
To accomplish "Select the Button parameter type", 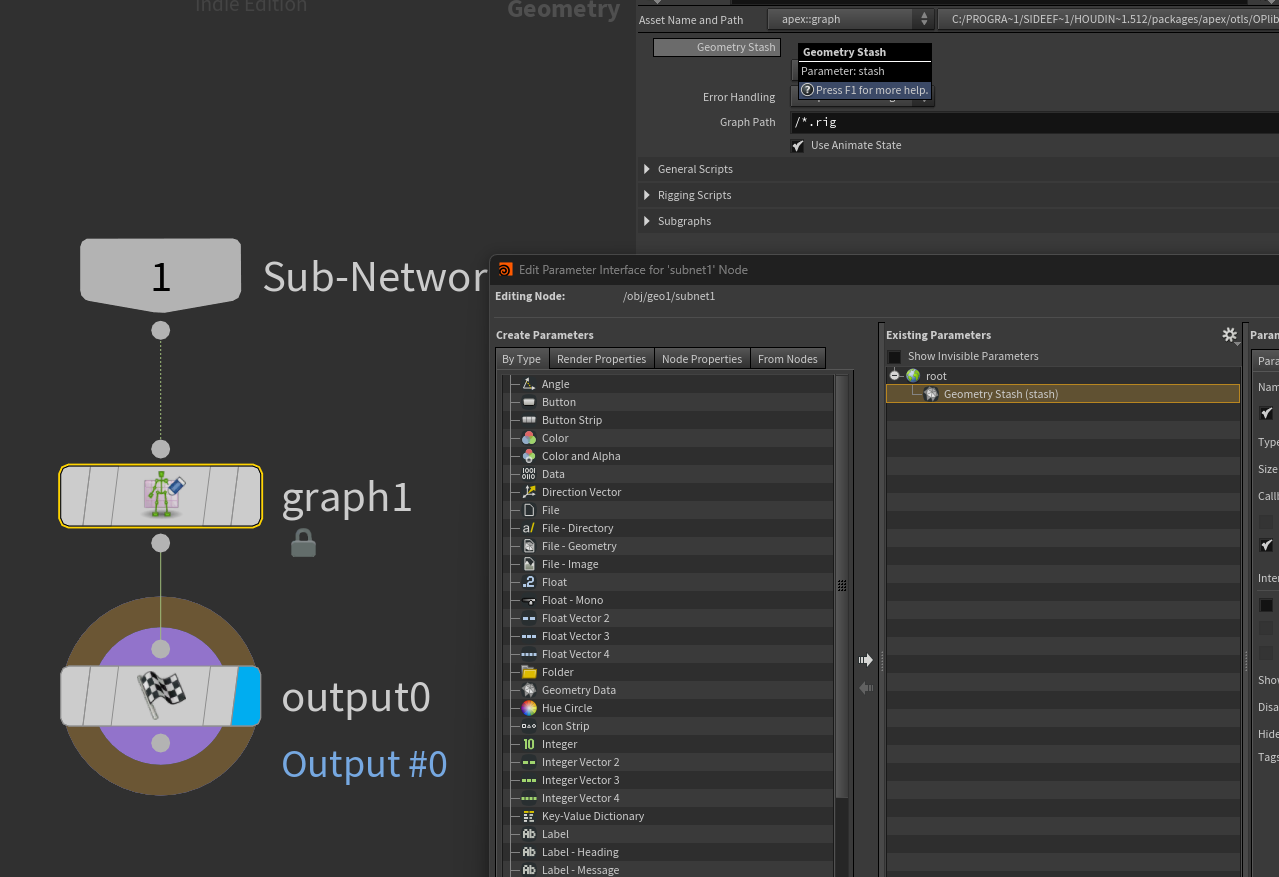I will [558, 402].
